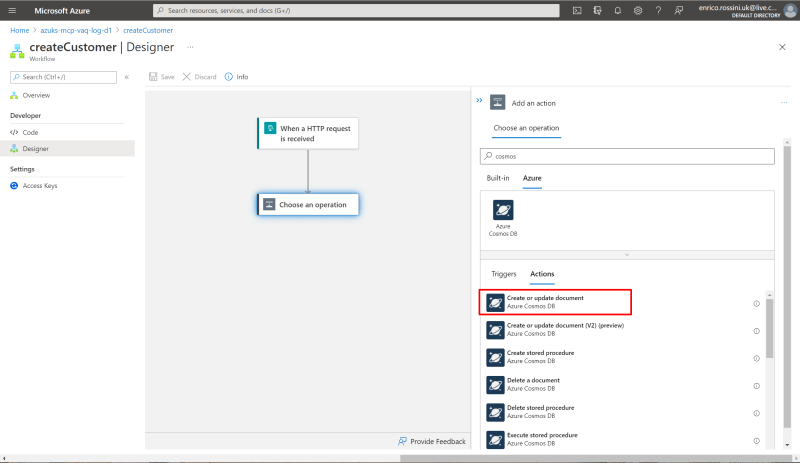The width and height of the screenshot is (800, 463).
Task: Open the Add an action panel ellipsis menu
Action: [x=784, y=103]
